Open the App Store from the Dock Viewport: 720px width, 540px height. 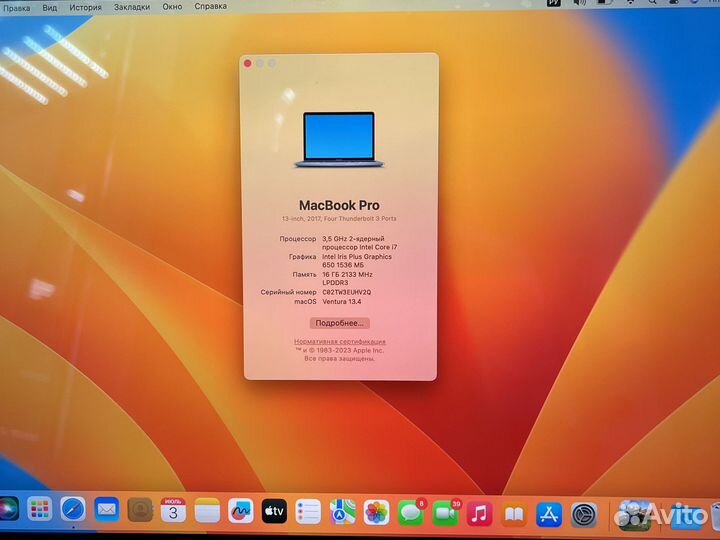click(549, 515)
